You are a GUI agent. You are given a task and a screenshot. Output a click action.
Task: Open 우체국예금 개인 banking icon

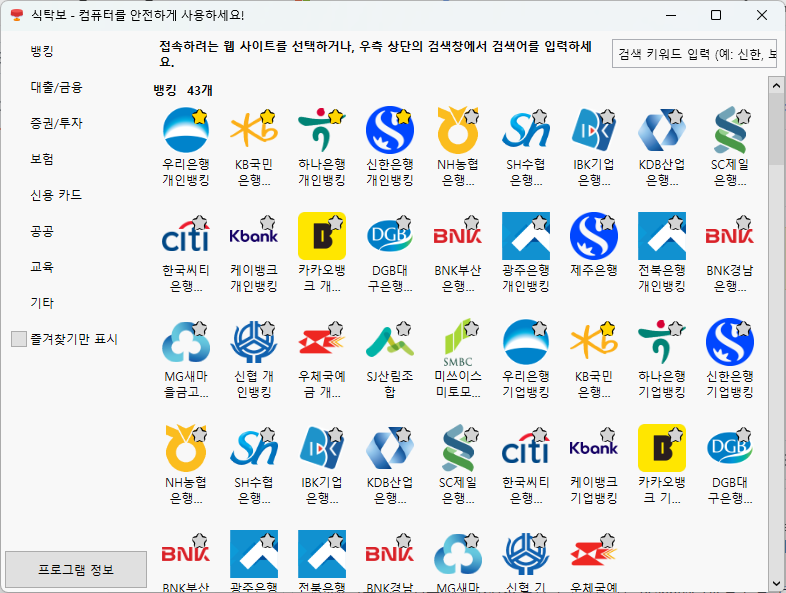coord(322,342)
